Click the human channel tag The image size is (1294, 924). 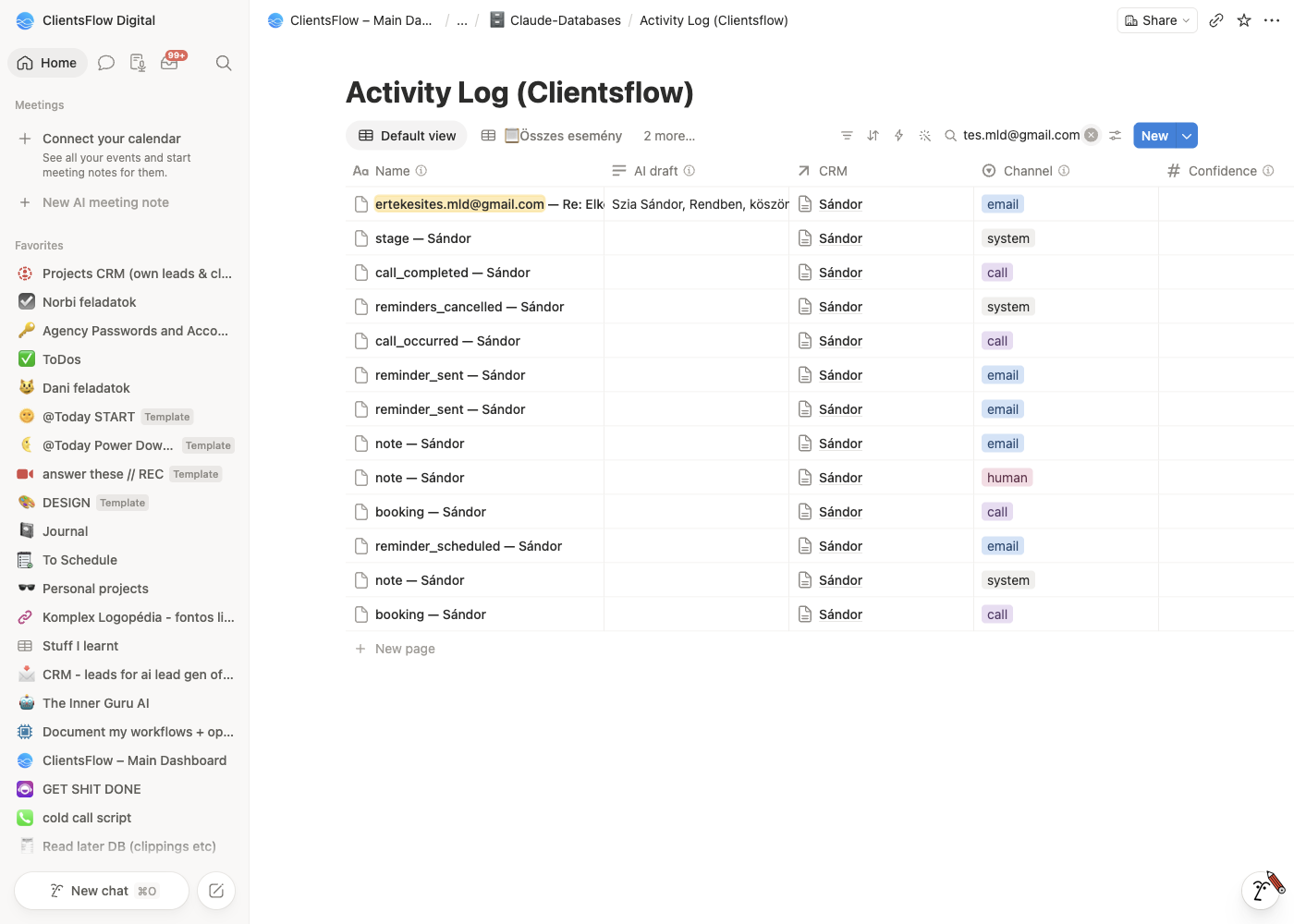1007,478
